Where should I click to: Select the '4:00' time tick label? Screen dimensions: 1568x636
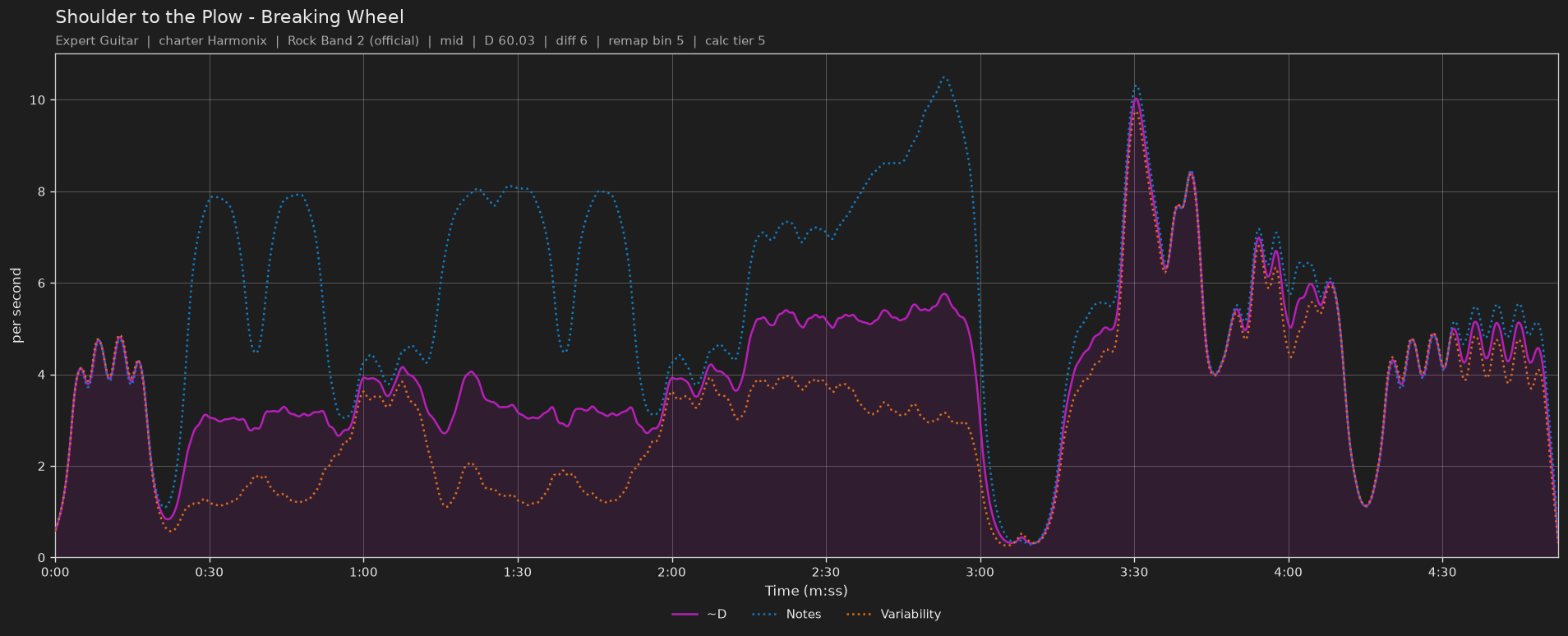coord(1288,573)
